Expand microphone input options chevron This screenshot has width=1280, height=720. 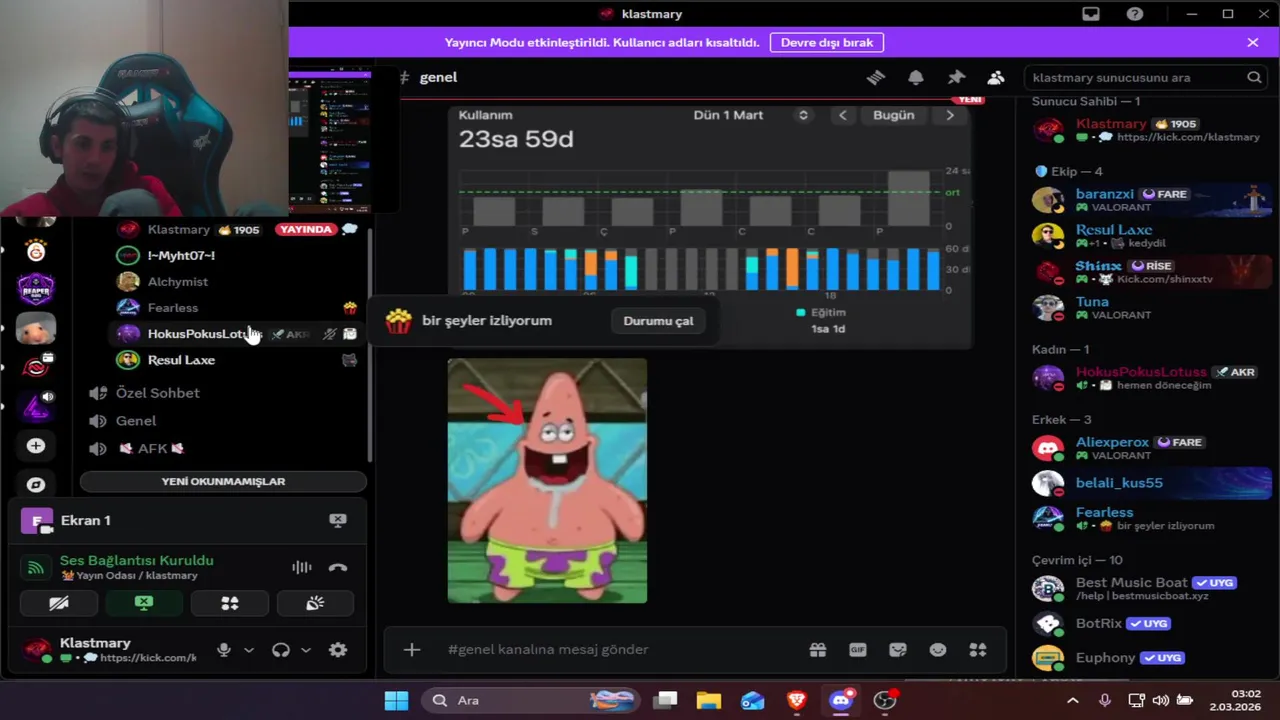pos(249,650)
